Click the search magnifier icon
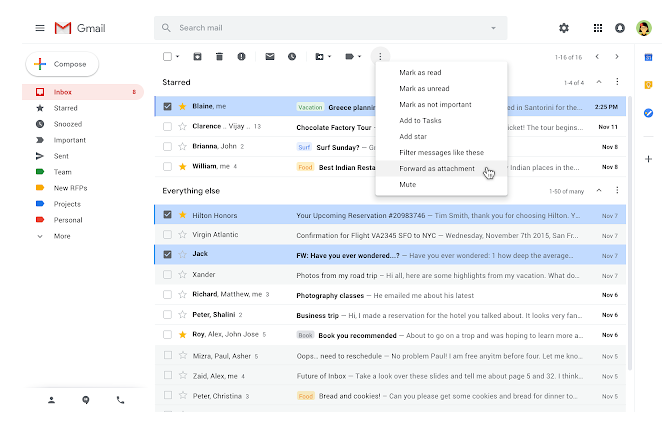The width and height of the screenshot is (667, 422). [166, 28]
